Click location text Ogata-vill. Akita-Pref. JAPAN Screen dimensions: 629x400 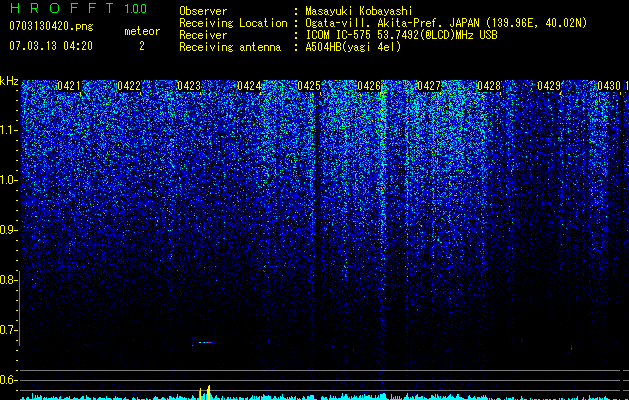tap(392, 23)
